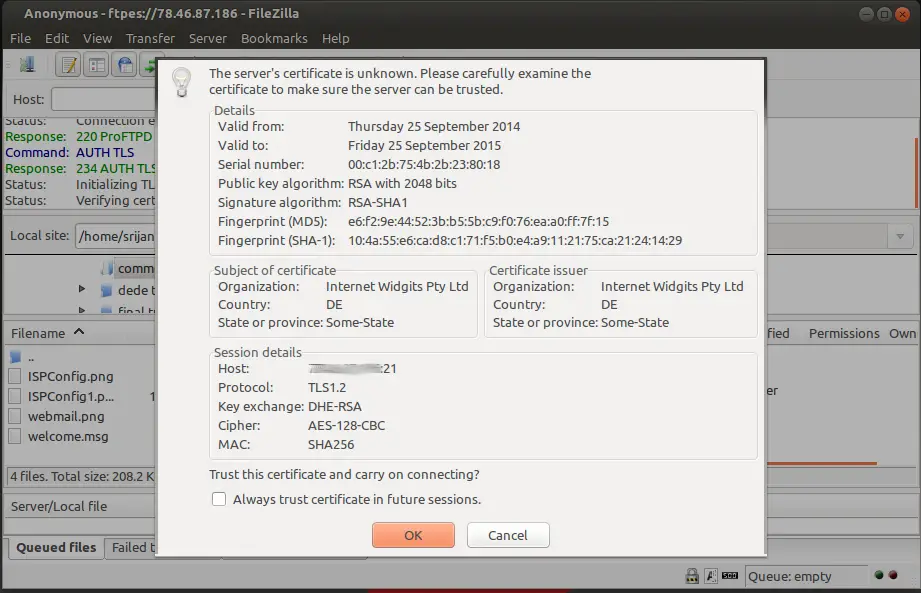The image size is (921, 593).
Task: Select the 'comm' folder in local tree
Action: pos(136,268)
